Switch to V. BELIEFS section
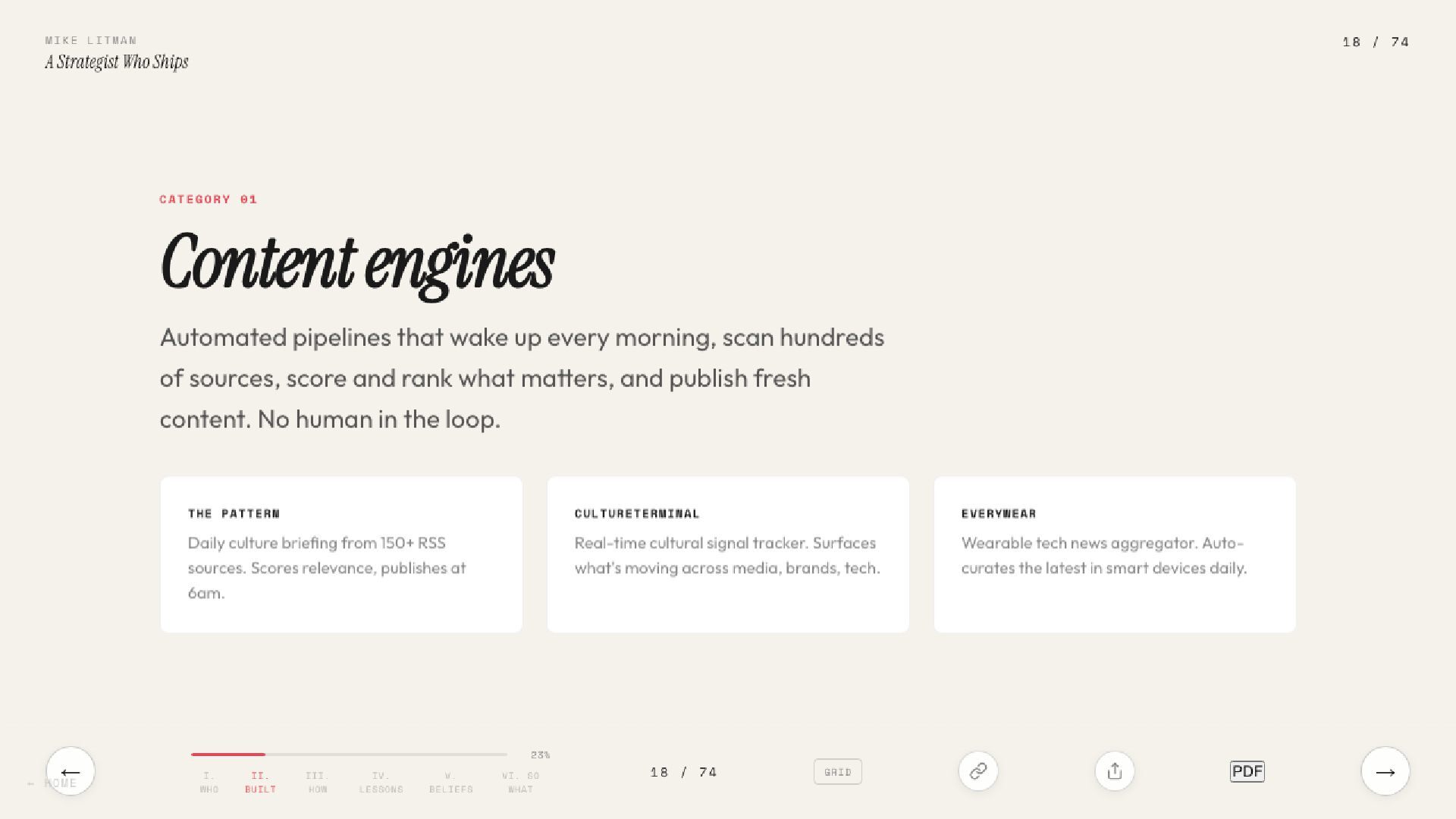 (x=450, y=782)
